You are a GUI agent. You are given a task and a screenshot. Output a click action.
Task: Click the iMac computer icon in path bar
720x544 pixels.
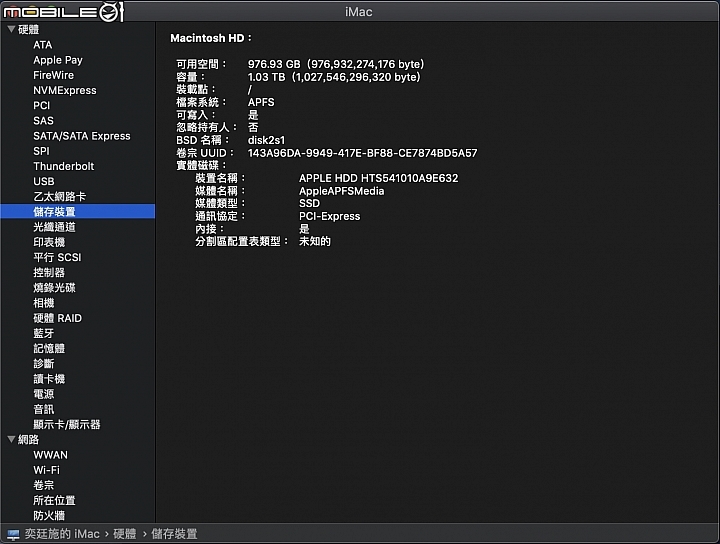click(x=13, y=534)
